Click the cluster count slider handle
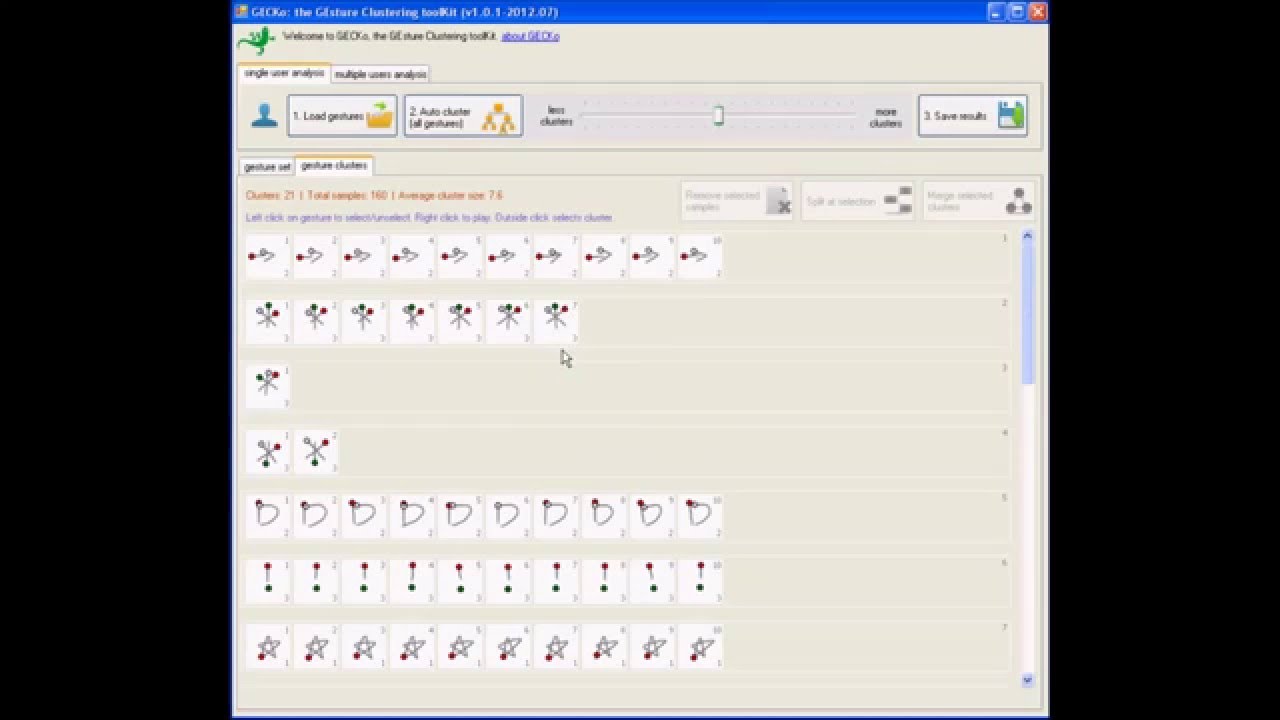Viewport: 1280px width, 720px height. (718, 116)
